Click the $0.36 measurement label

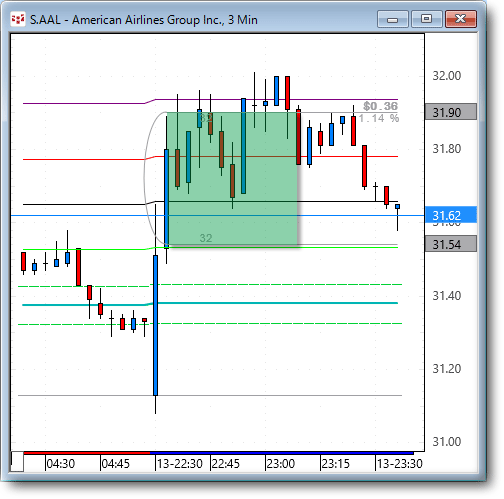point(380,106)
